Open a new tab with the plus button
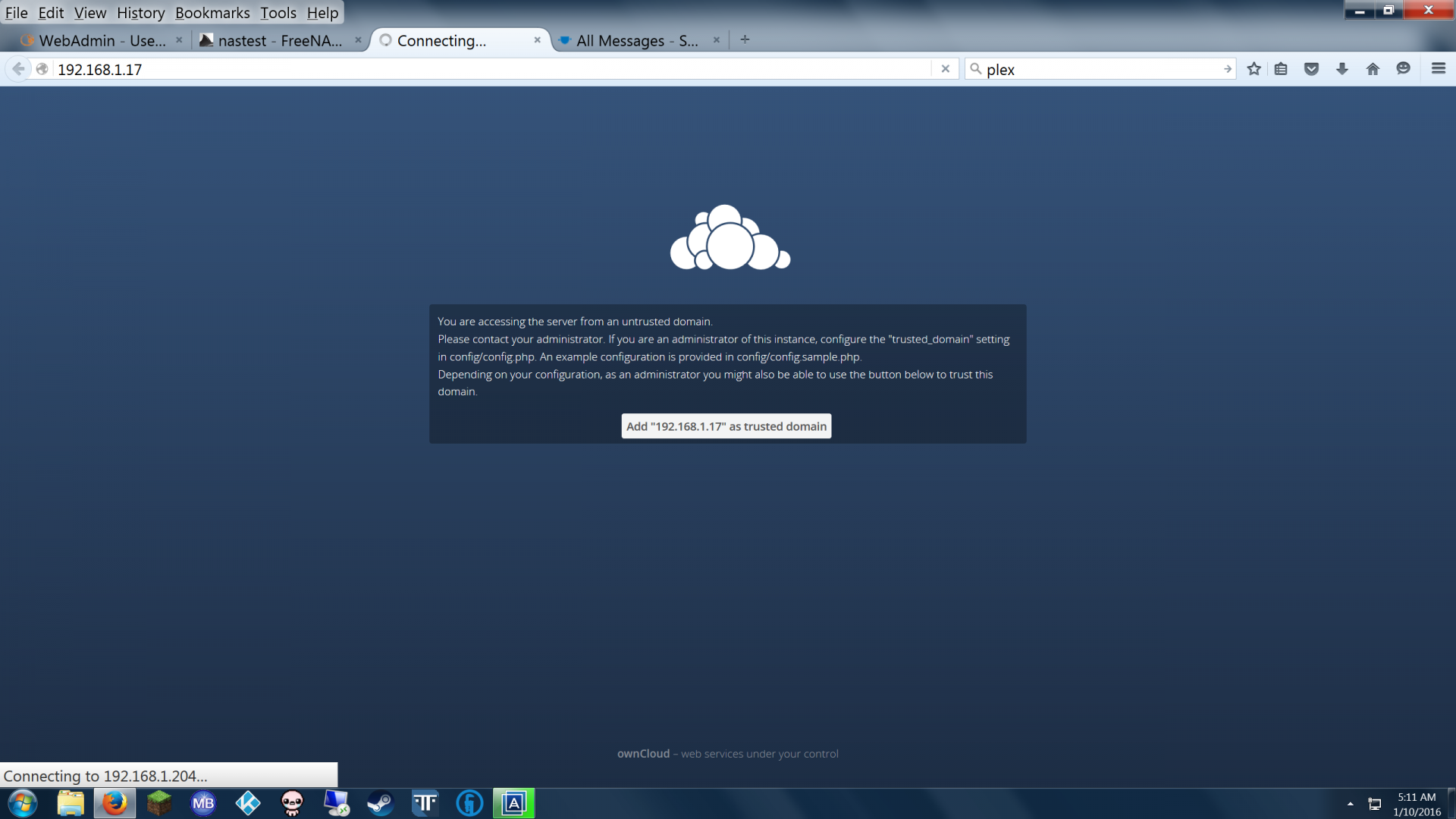Viewport: 1456px width, 819px height. [x=745, y=39]
